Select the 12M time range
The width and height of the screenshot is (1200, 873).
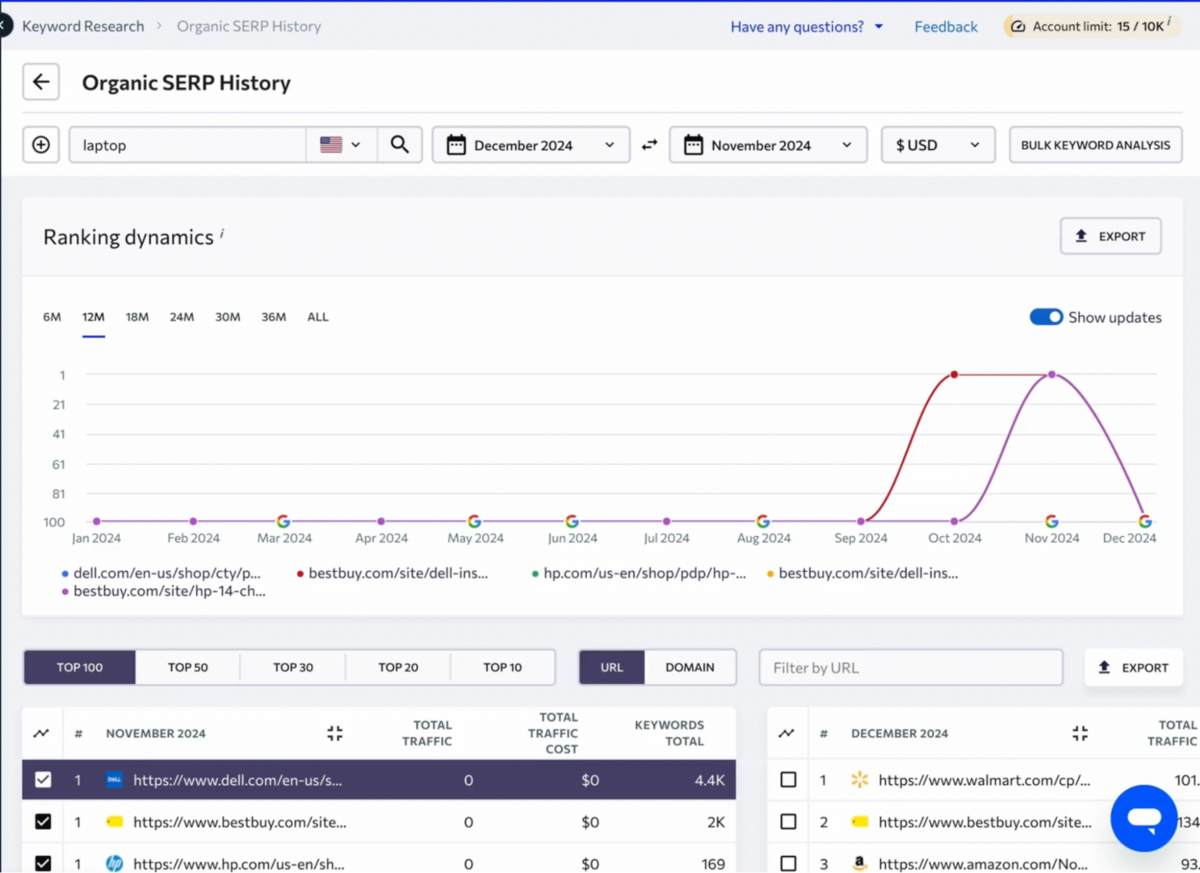tap(93, 317)
